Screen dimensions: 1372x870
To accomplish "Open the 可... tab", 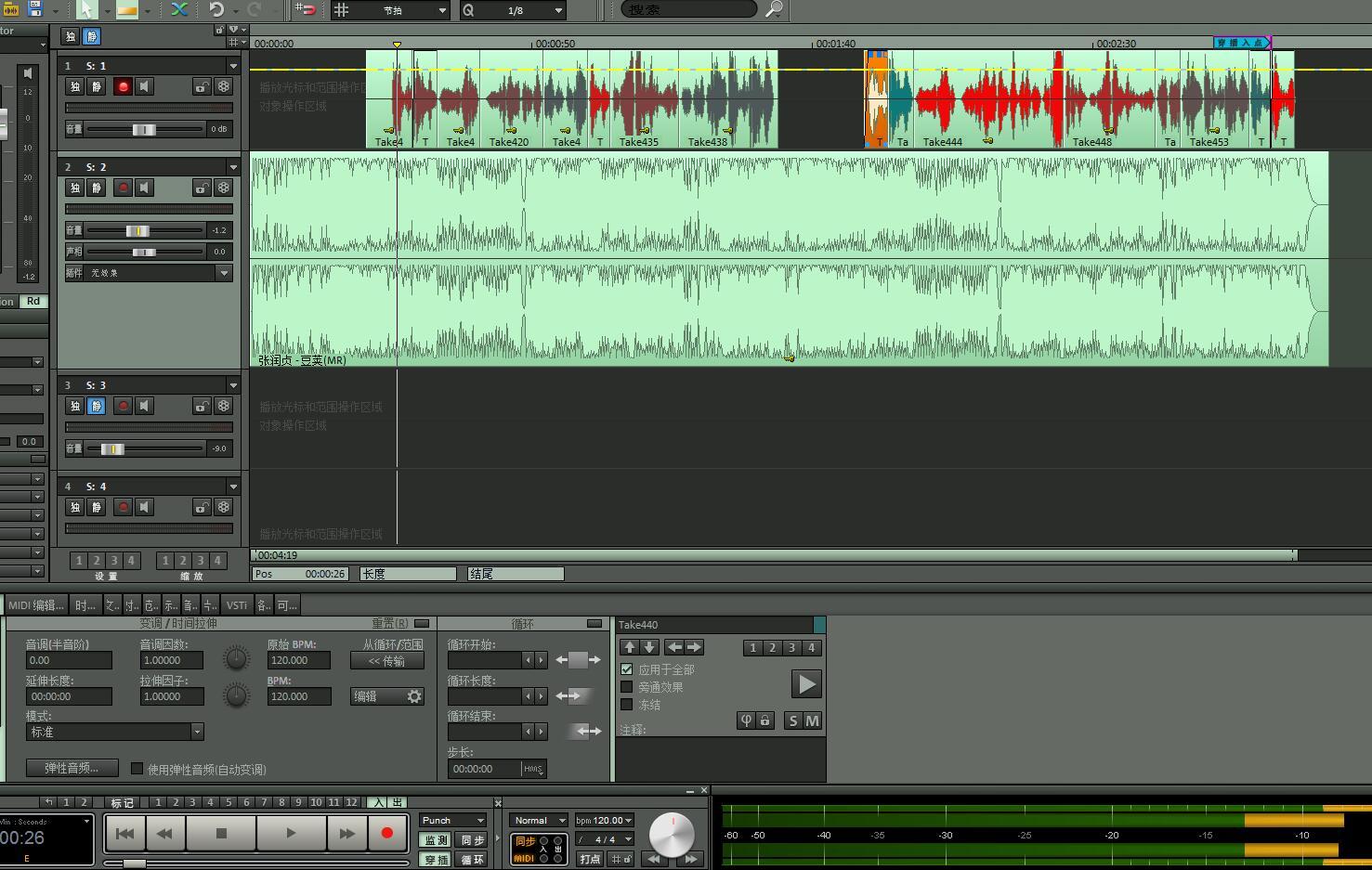I will click(x=287, y=604).
